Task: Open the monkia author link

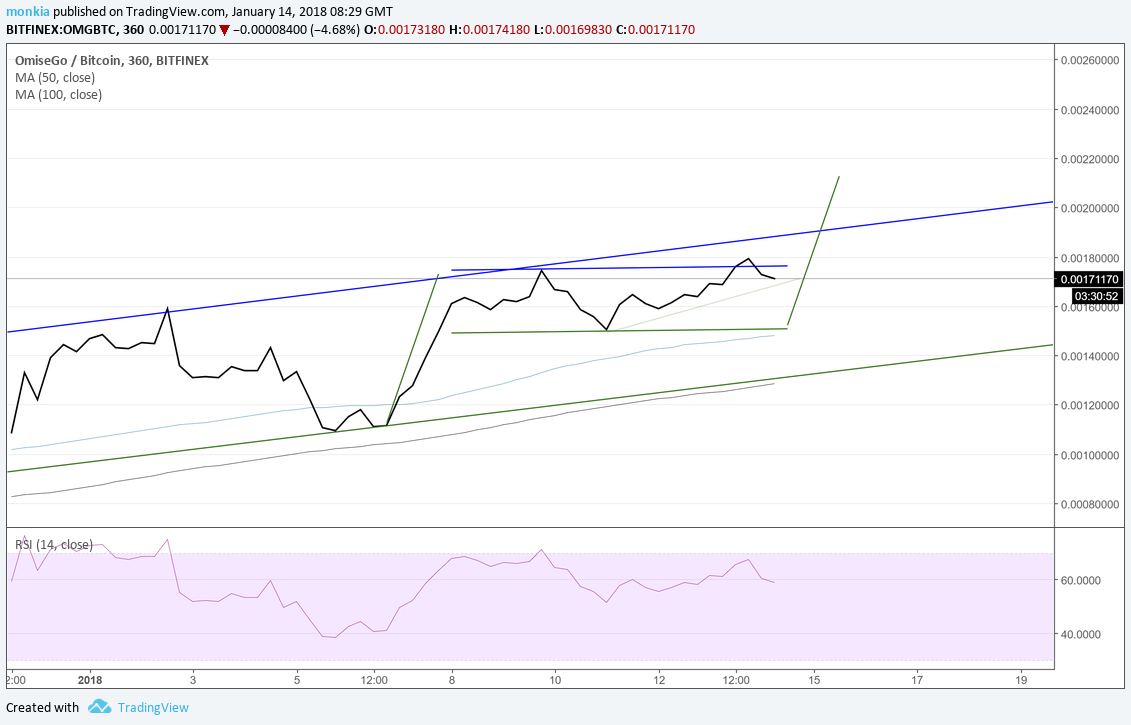Action: pyautogui.click(x=28, y=12)
